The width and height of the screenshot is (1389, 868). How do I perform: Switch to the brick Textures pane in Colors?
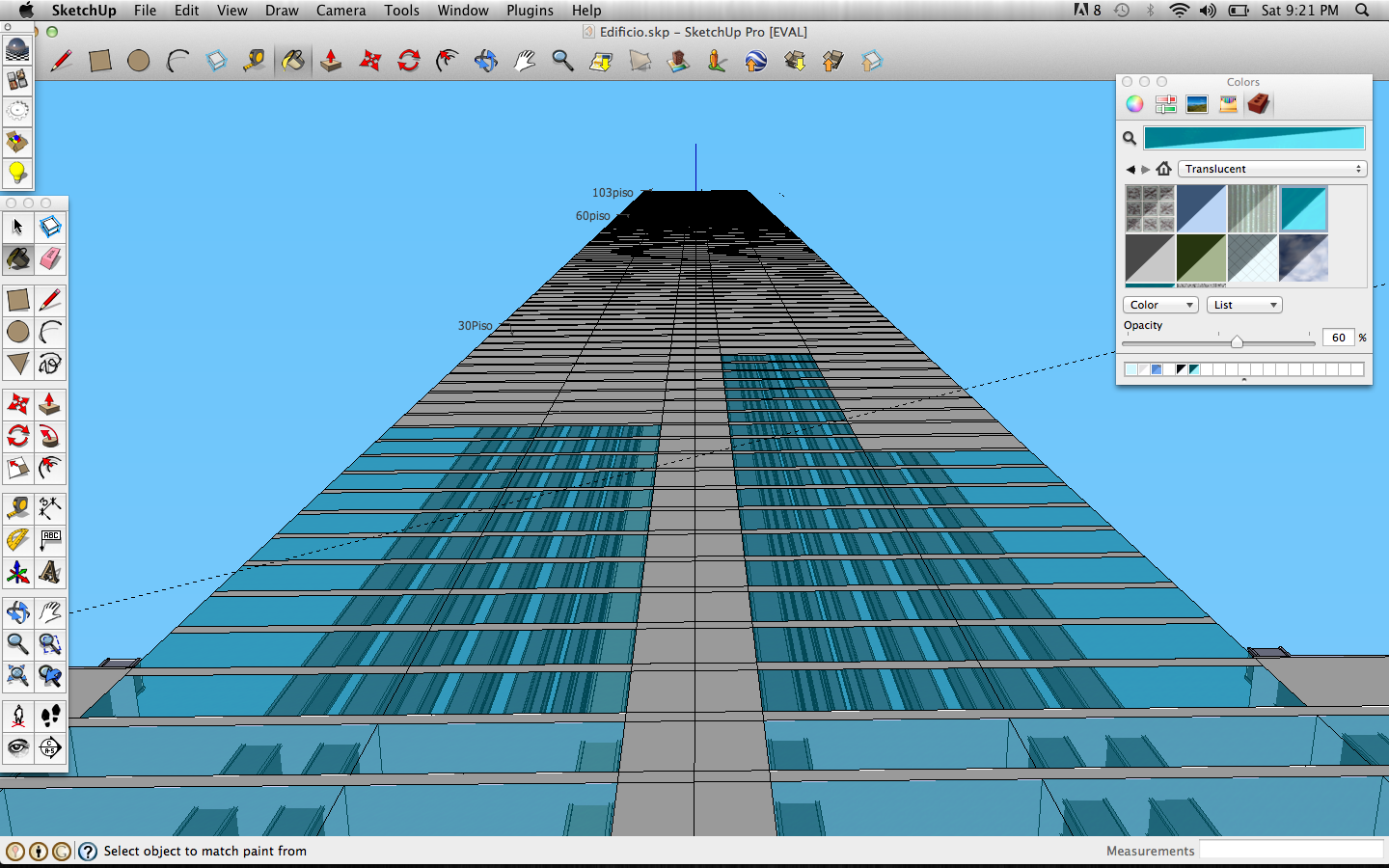[x=1259, y=103]
